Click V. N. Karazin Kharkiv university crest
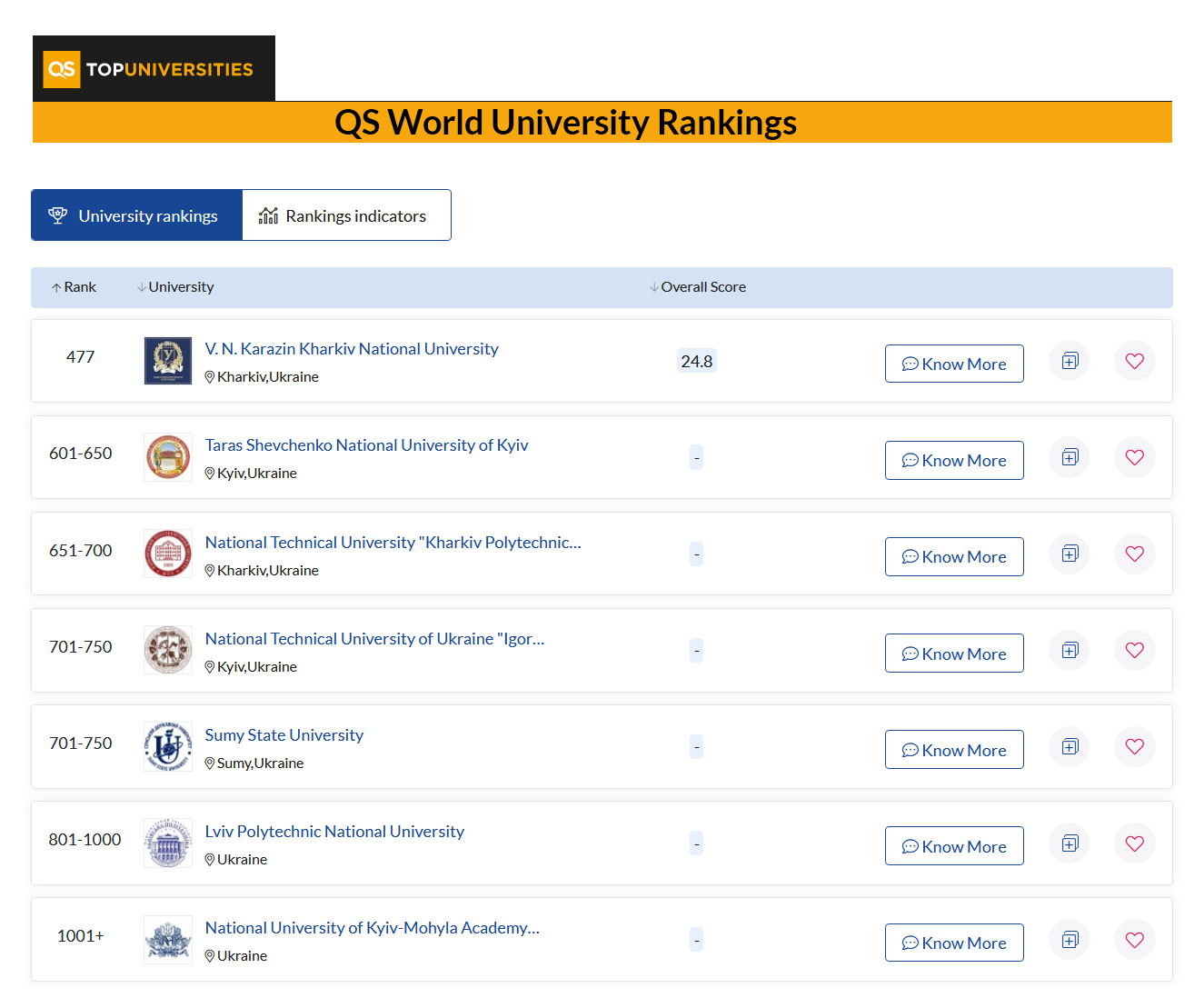Image resolution: width=1194 pixels, height=1008 pixels. (168, 361)
